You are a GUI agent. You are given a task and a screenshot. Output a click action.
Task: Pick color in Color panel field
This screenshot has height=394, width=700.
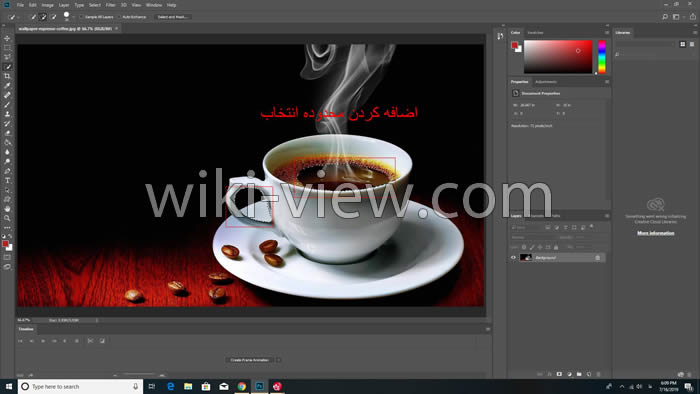tap(558, 57)
